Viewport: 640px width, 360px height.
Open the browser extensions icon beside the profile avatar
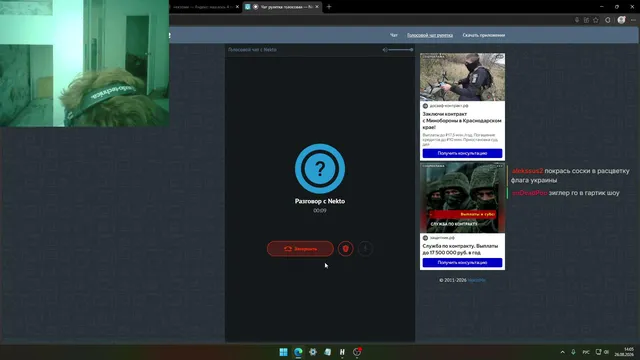point(608,20)
